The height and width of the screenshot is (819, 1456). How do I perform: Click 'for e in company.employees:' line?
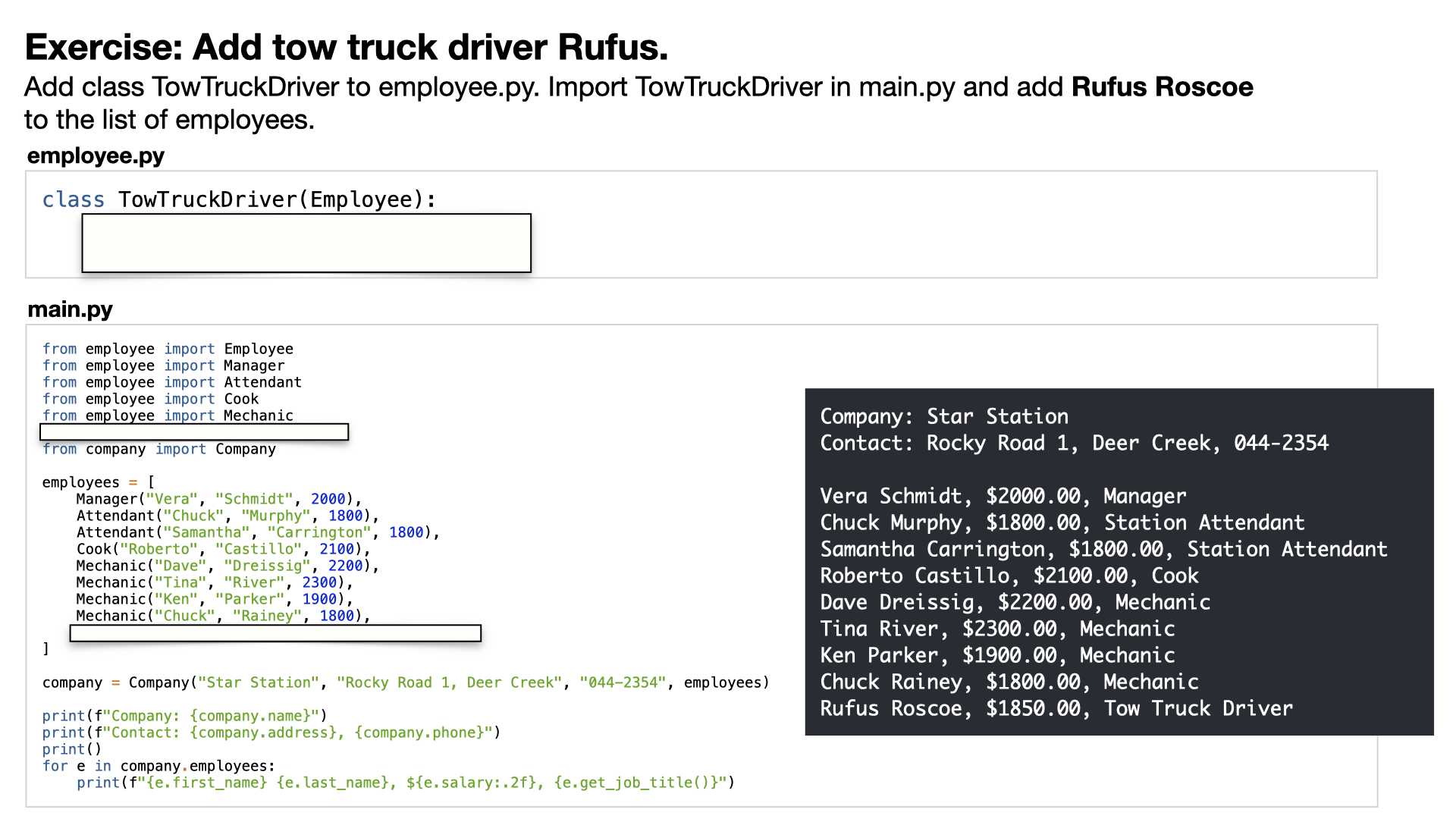coord(158,766)
